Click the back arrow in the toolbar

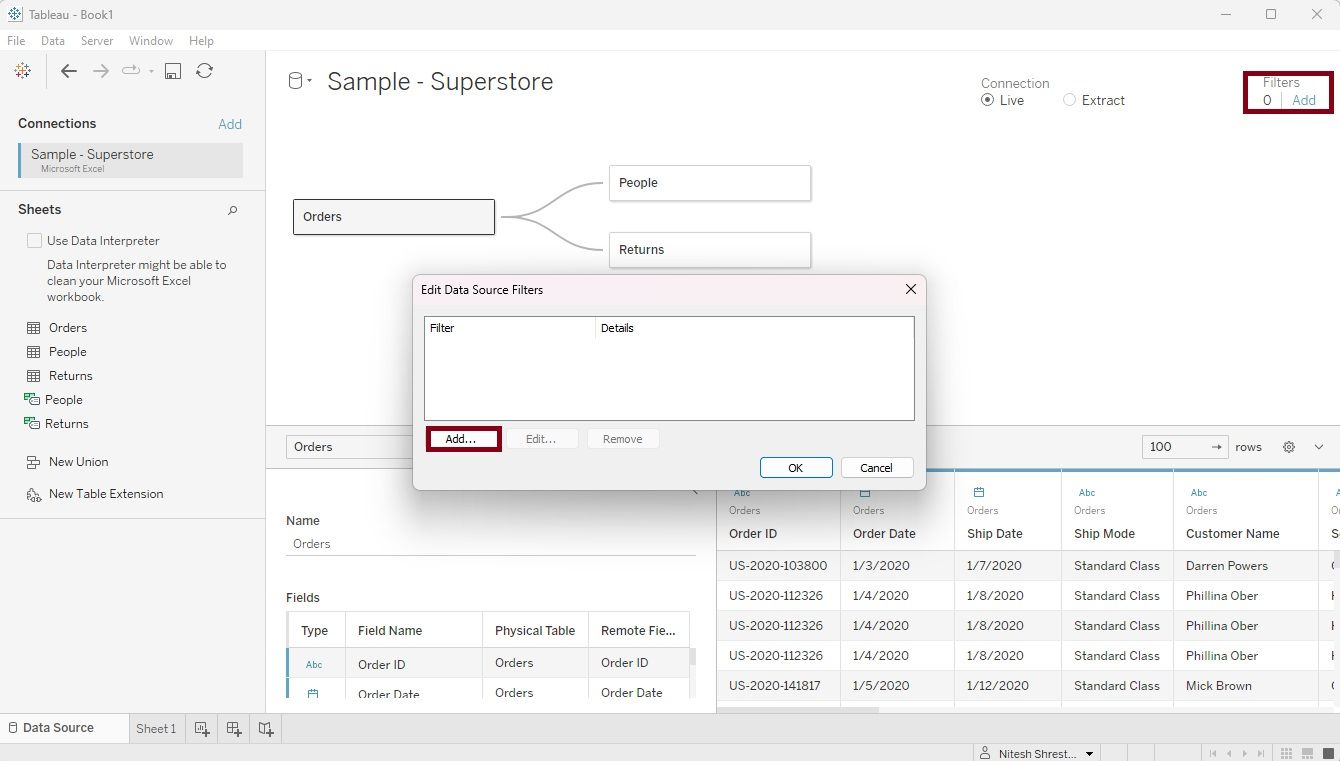[68, 71]
